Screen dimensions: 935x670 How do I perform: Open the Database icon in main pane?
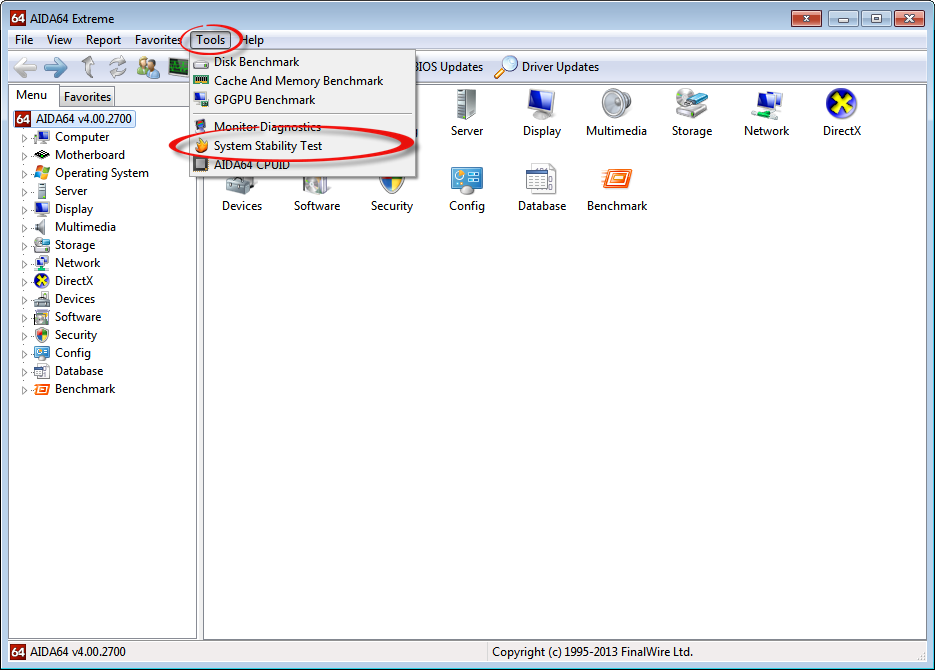pyautogui.click(x=541, y=188)
